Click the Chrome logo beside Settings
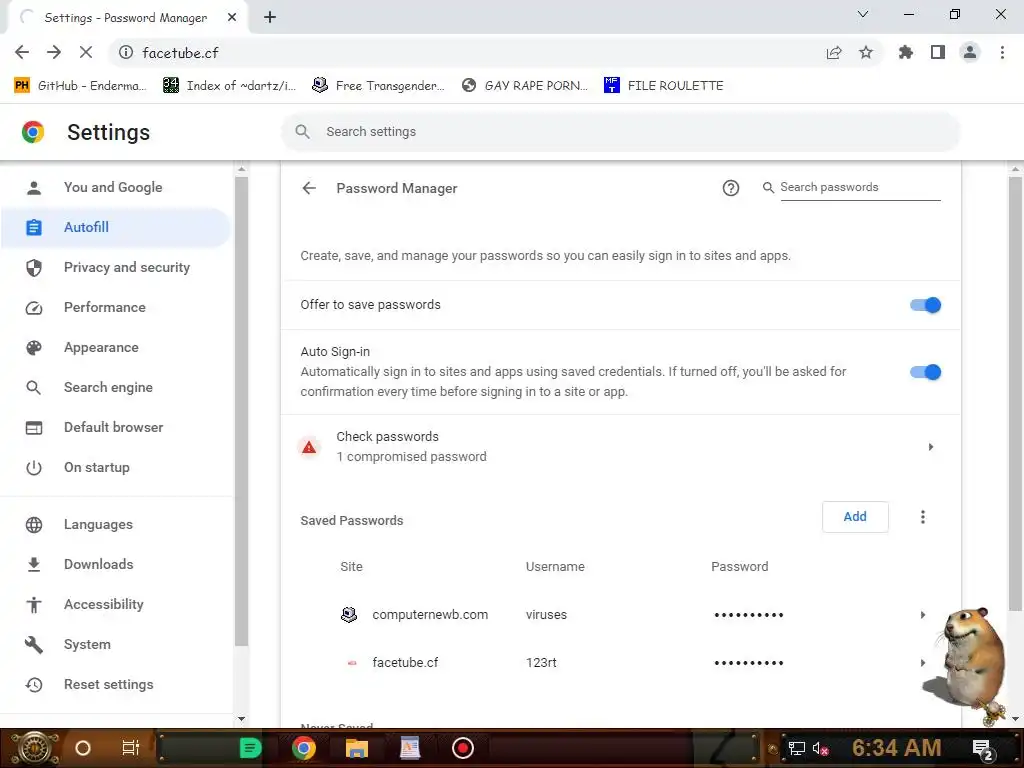 (33, 132)
